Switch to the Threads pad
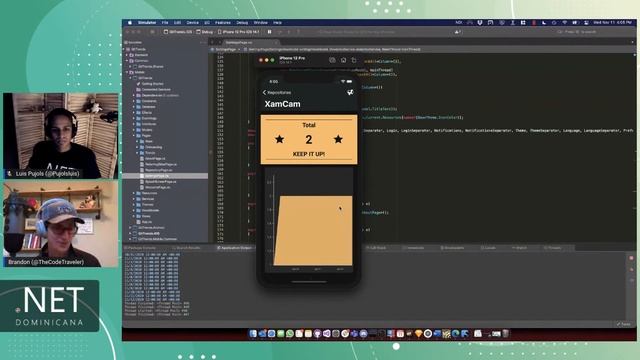640x360 pixels. click(553, 248)
